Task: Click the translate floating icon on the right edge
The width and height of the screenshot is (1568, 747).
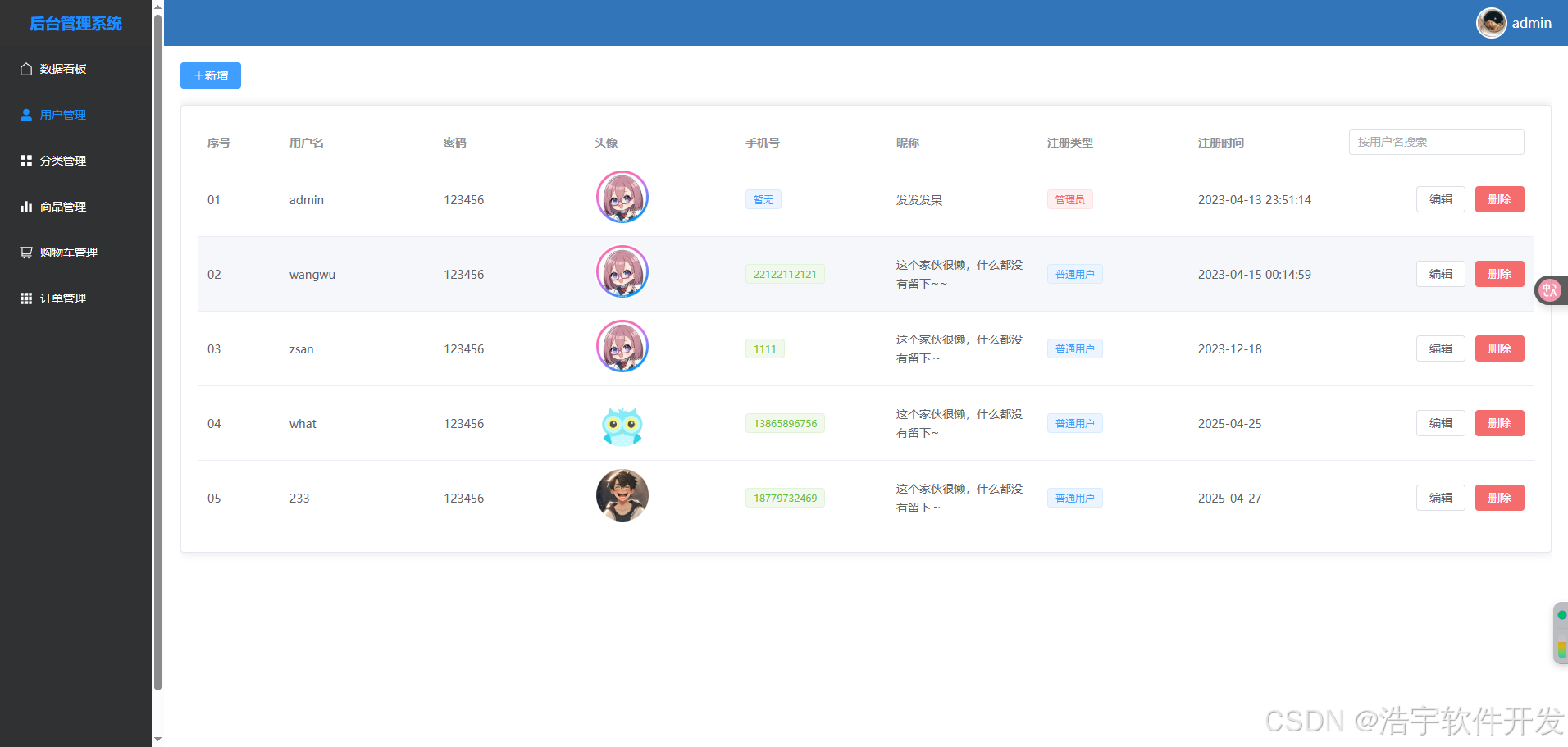Action: (1550, 289)
